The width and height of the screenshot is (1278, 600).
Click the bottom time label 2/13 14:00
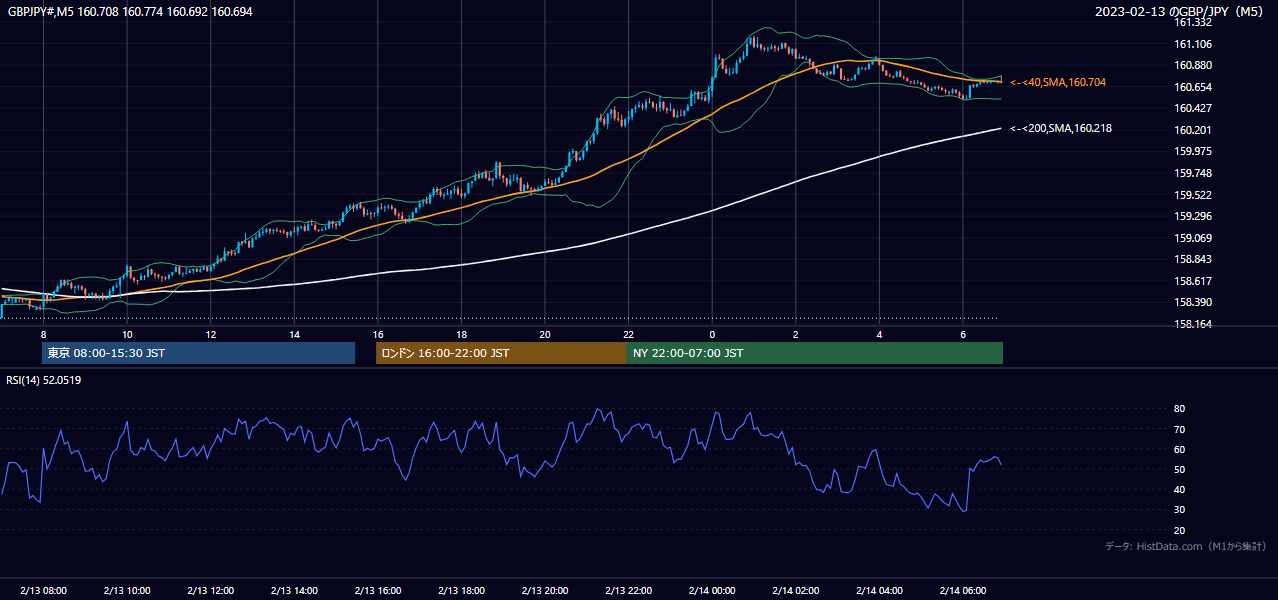(295, 591)
